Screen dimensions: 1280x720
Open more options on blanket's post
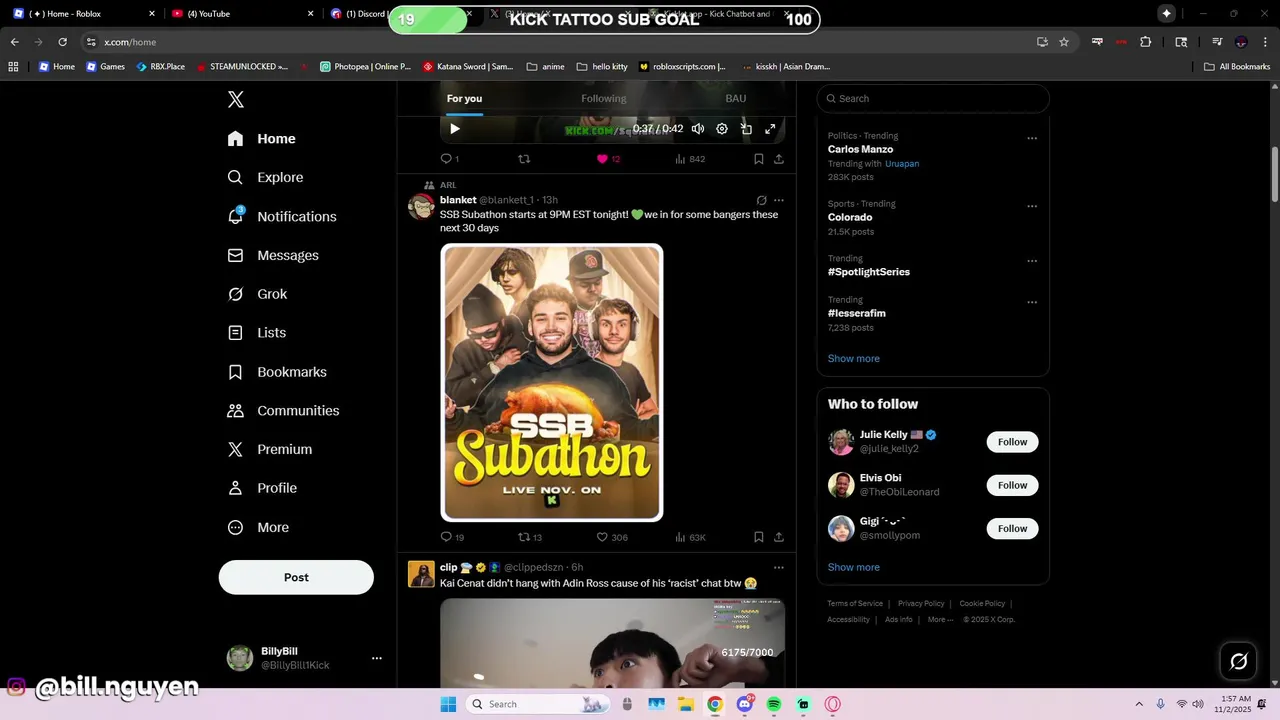tap(779, 200)
